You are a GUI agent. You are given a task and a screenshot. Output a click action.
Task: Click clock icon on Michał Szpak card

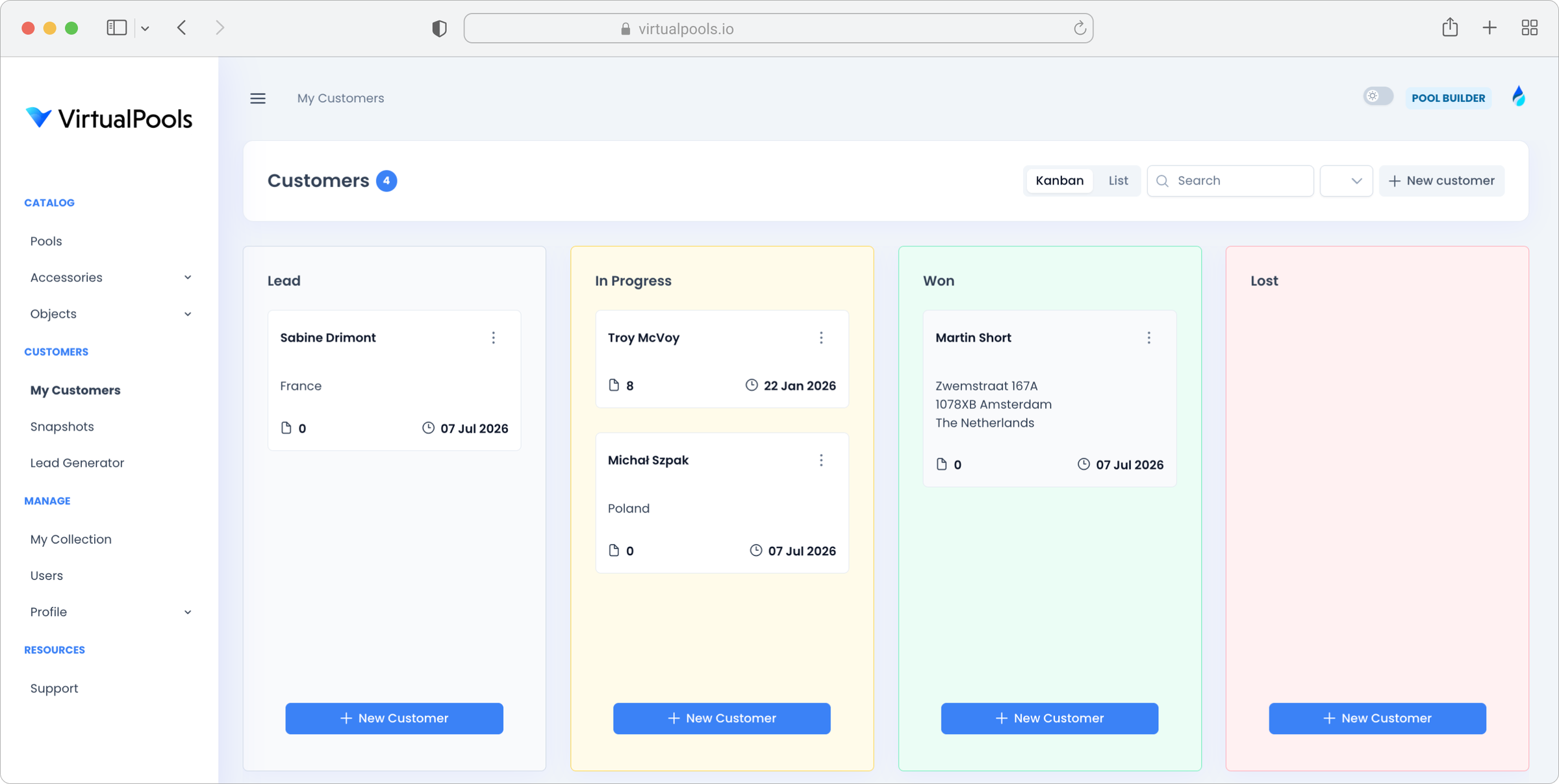755,550
